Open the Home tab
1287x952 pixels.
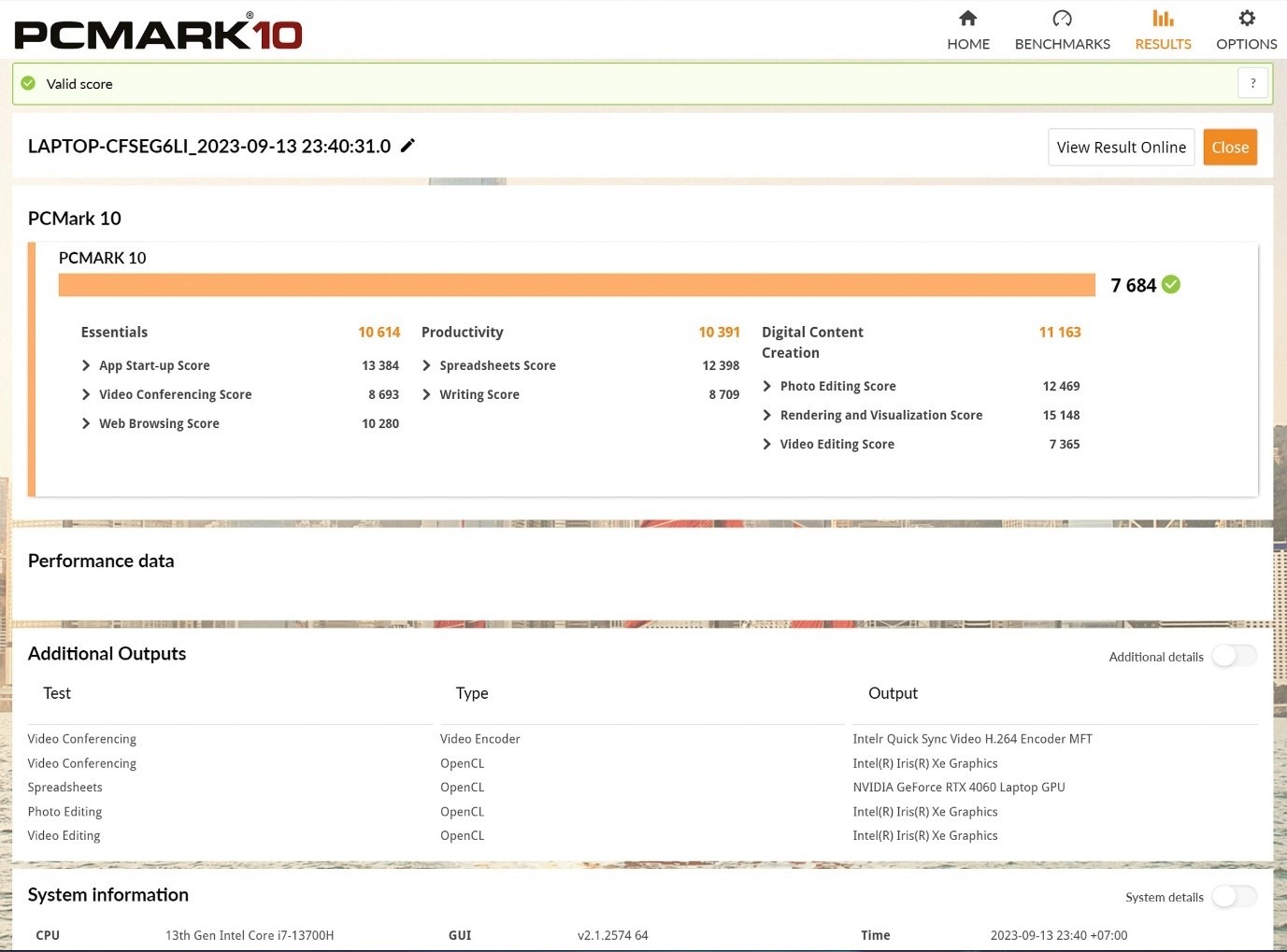click(967, 31)
